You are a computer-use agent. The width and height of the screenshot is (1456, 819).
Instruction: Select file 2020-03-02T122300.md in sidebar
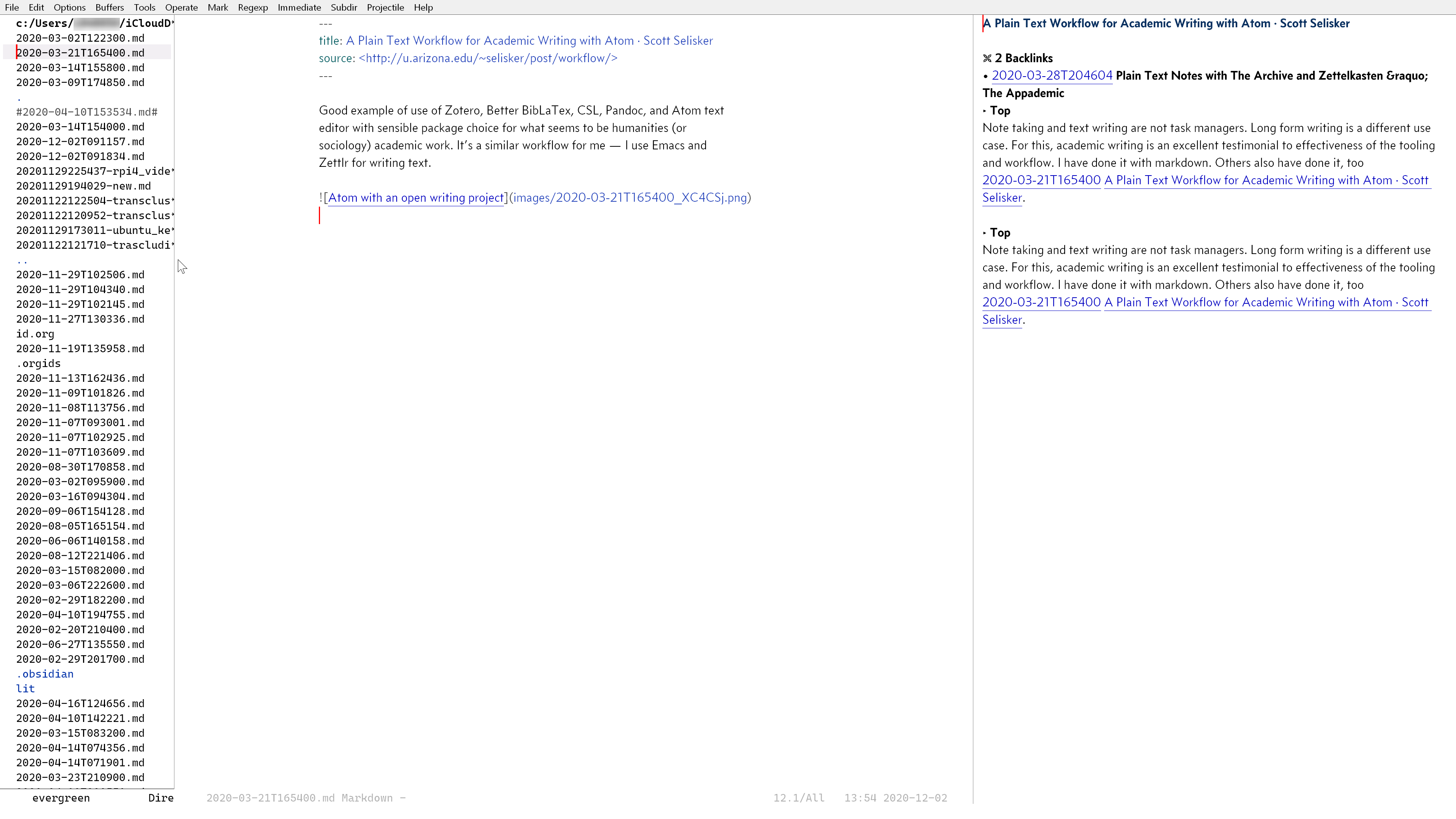(x=80, y=38)
